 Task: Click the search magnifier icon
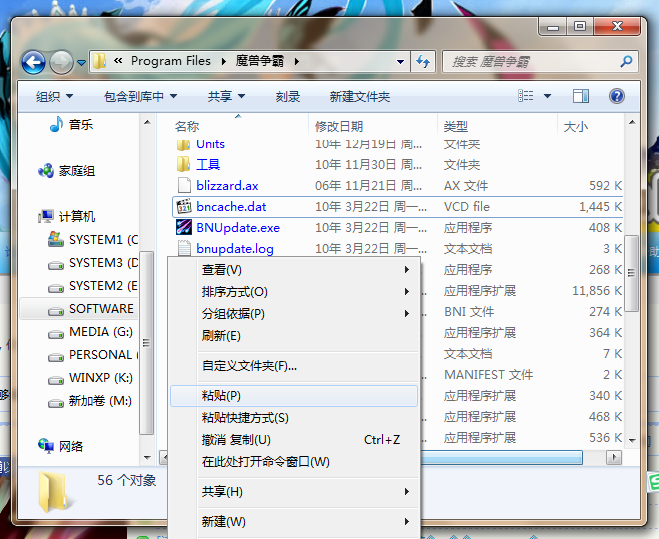pos(627,61)
